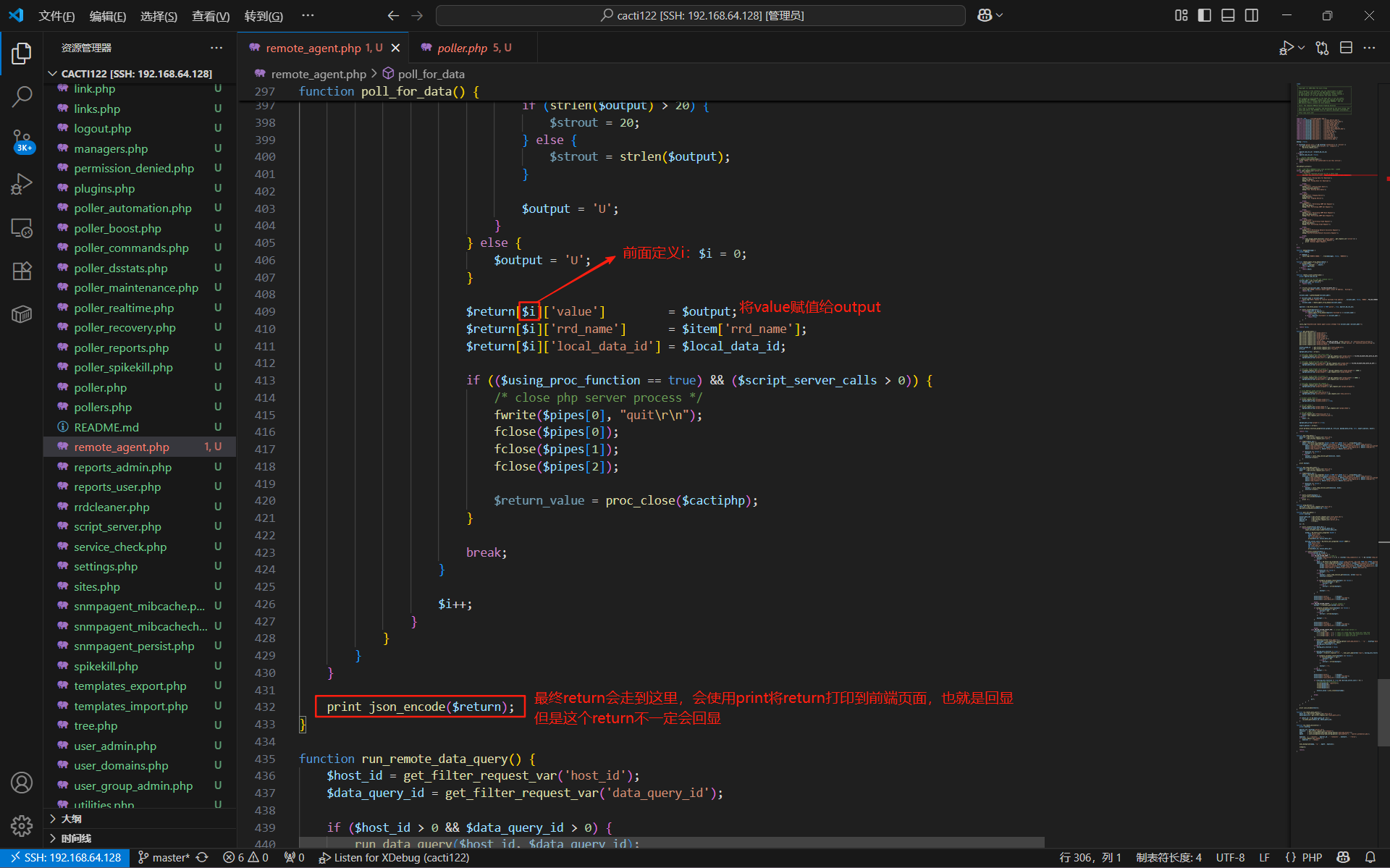Open the notifications bell icon
1390x868 pixels.
pos(1370,858)
